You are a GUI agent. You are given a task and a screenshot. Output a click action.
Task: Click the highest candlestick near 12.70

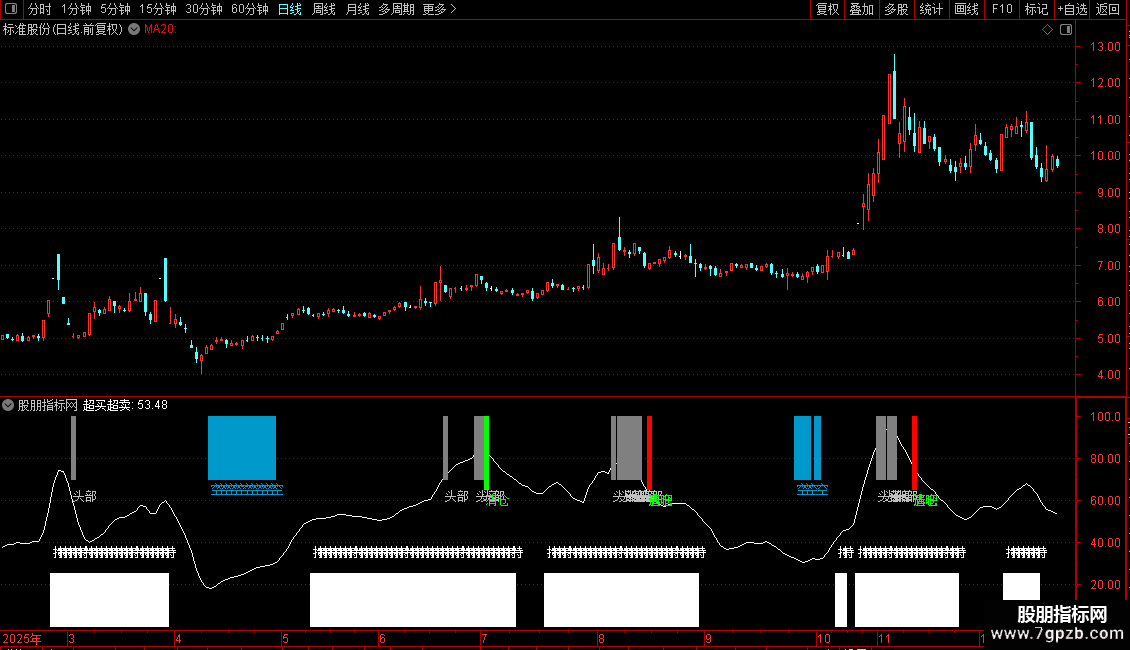coord(894,87)
